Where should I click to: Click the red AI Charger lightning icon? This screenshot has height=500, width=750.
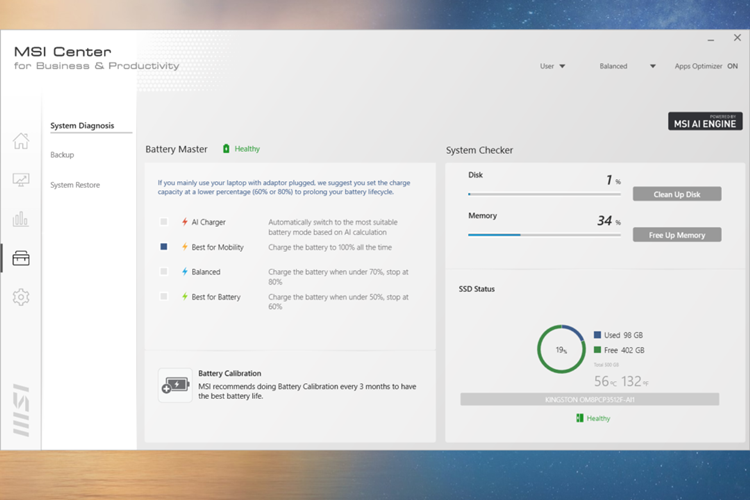185,222
